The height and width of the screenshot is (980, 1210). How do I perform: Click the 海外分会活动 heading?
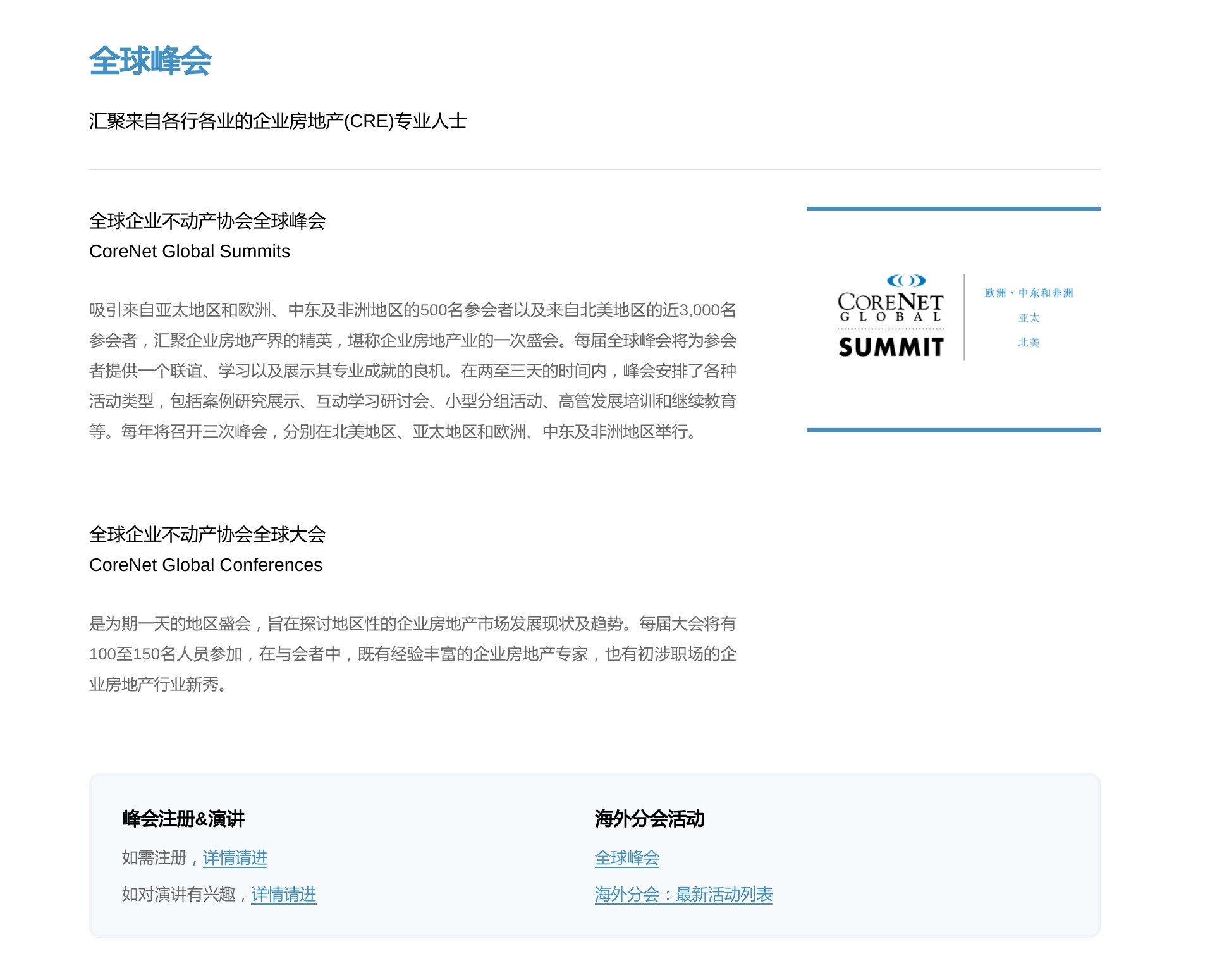click(649, 819)
